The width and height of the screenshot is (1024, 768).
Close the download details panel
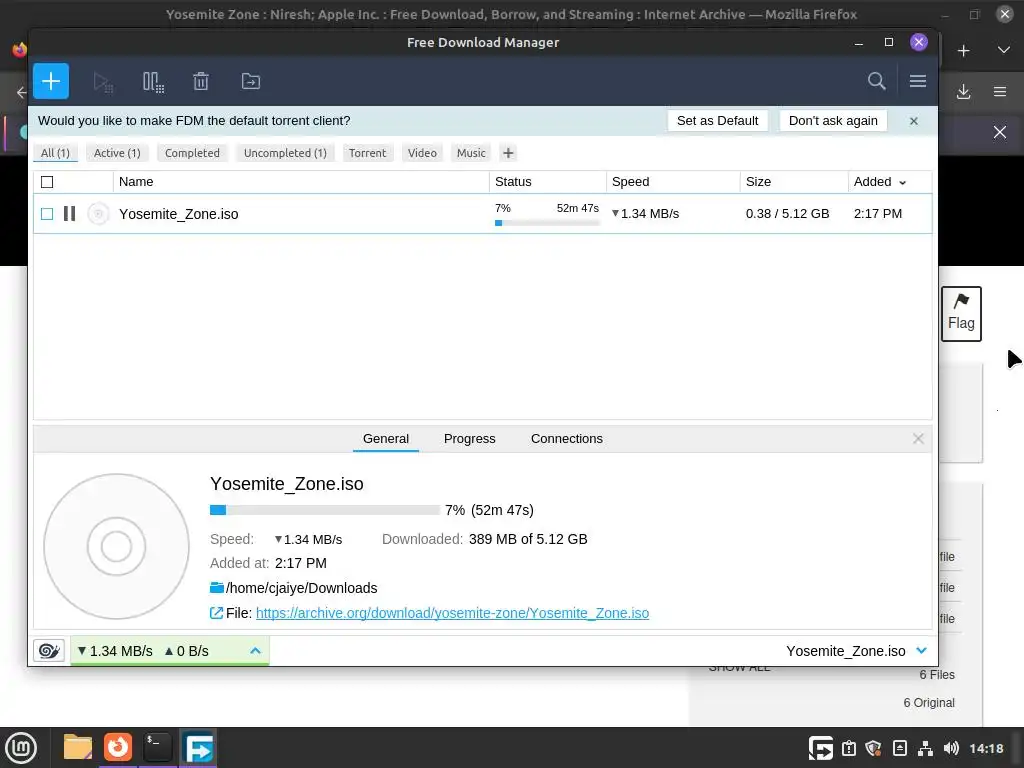tap(918, 439)
